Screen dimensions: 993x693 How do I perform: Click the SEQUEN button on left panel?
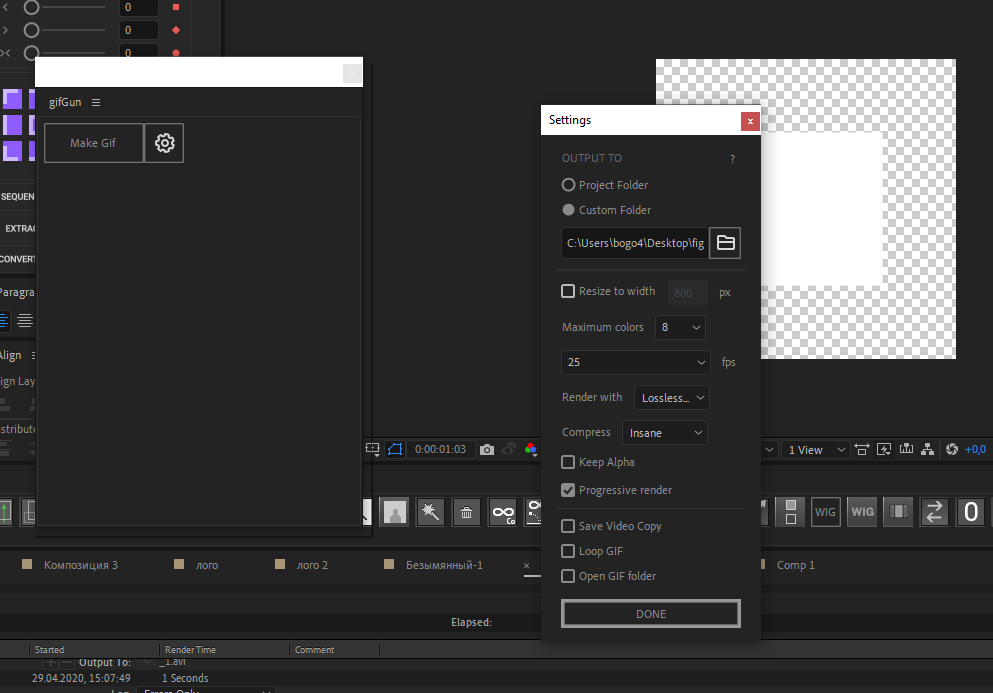click(x=18, y=196)
